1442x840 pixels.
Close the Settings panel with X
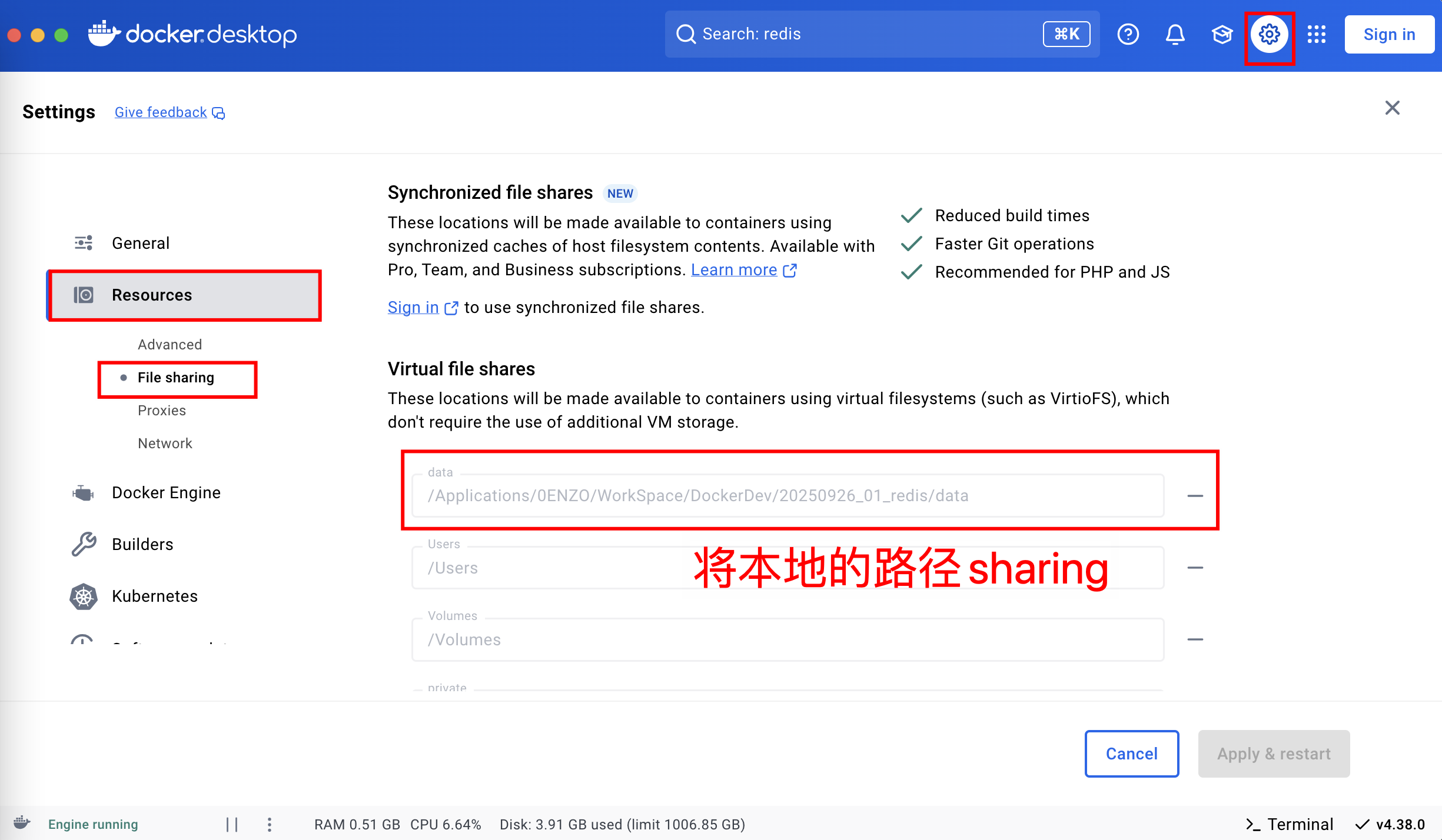(x=1392, y=108)
